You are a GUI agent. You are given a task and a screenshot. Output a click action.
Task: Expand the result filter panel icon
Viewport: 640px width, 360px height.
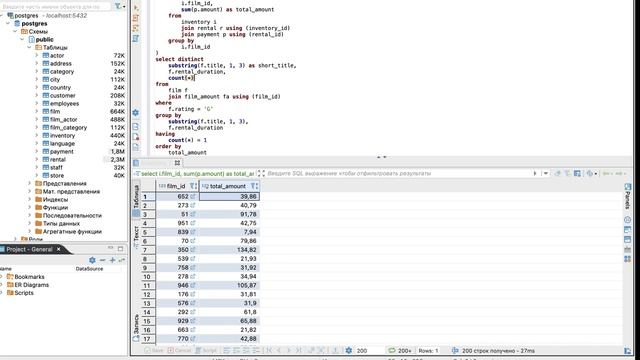(x=261, y=173)
